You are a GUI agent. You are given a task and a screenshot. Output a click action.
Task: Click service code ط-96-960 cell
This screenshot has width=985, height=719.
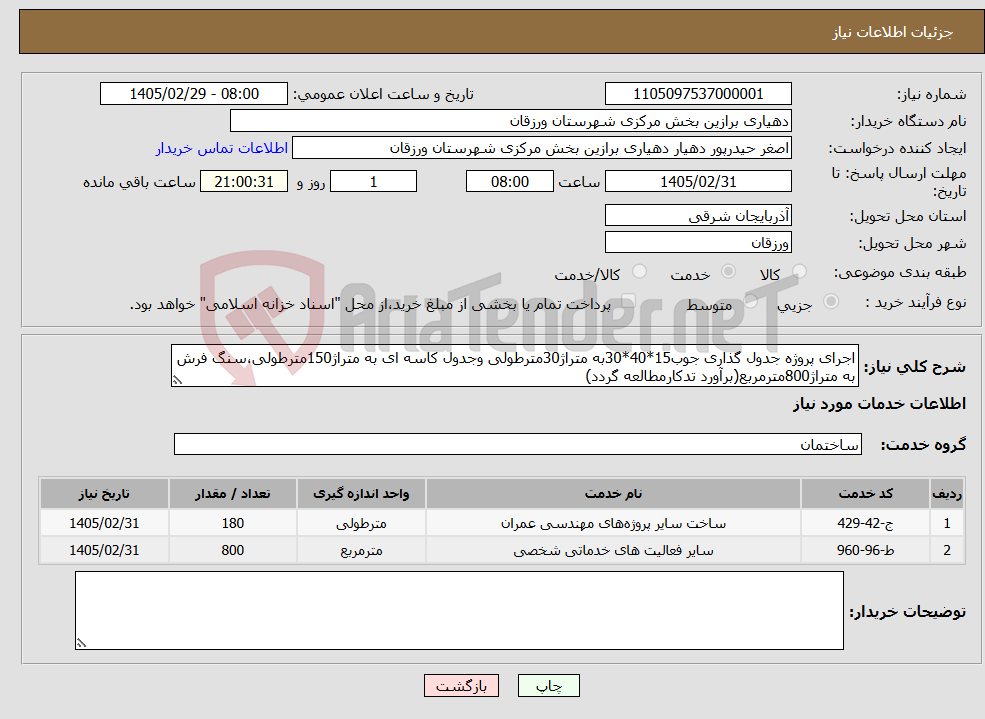coord(865,550)
